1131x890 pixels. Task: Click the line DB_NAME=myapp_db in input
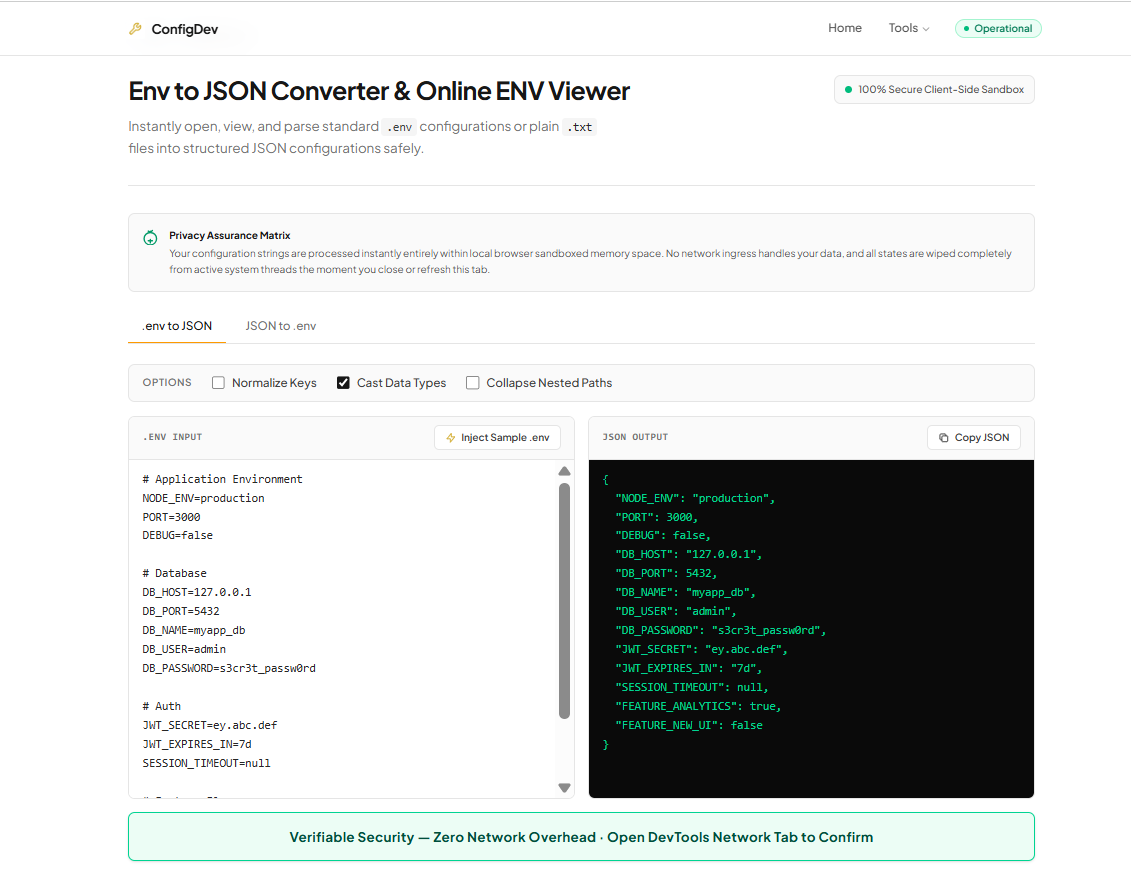coord(194,630)
